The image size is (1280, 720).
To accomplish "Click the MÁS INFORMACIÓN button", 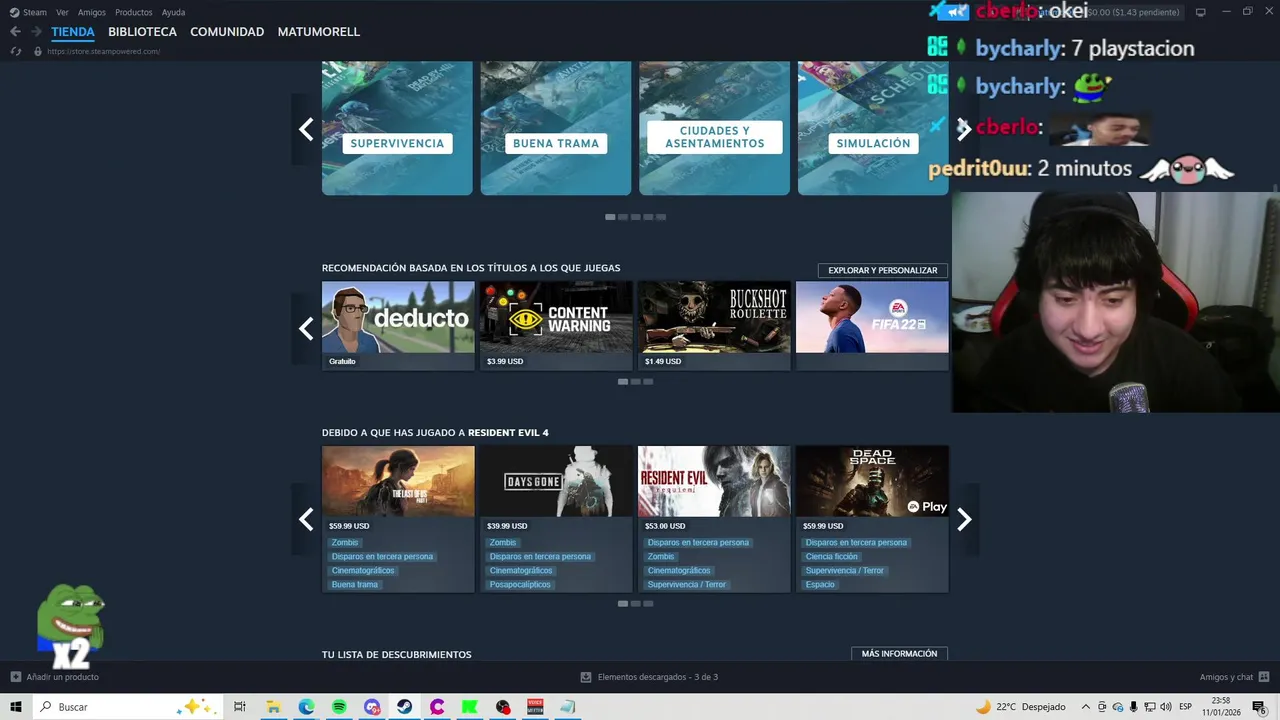I will (x=899, y=653).
